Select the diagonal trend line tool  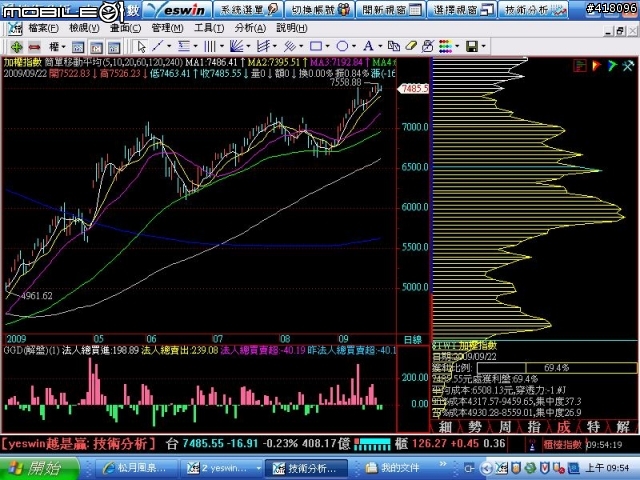point(158,46)
